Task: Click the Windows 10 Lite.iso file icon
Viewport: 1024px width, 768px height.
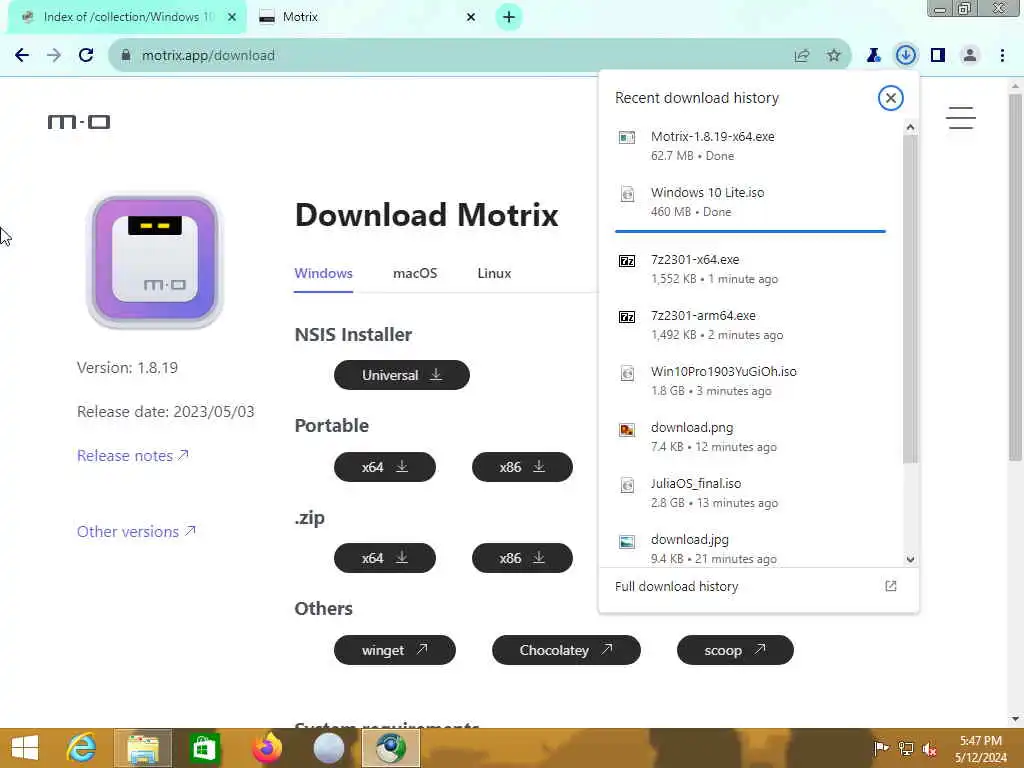Action: pyautogui.click(x=627, y=194)
